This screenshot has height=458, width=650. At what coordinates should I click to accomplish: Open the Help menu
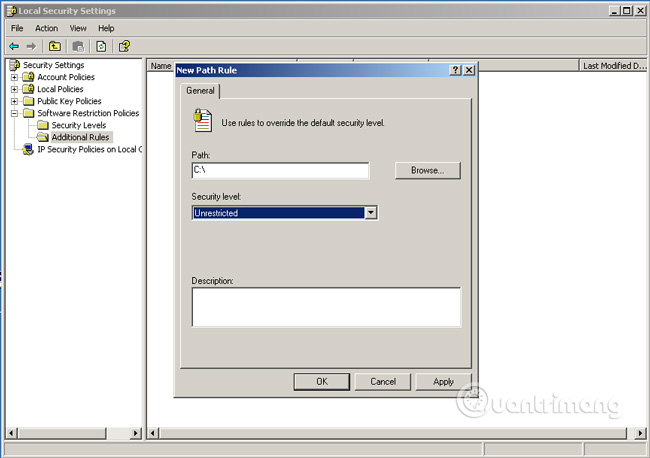(x=106, y=28)
